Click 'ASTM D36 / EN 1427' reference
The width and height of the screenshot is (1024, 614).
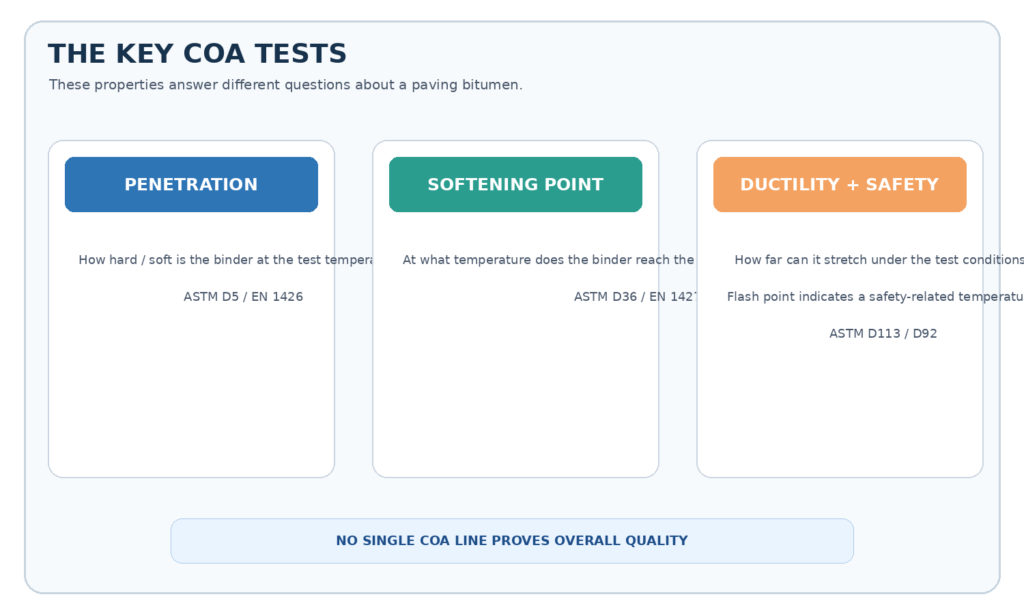(x=635, y=297)
